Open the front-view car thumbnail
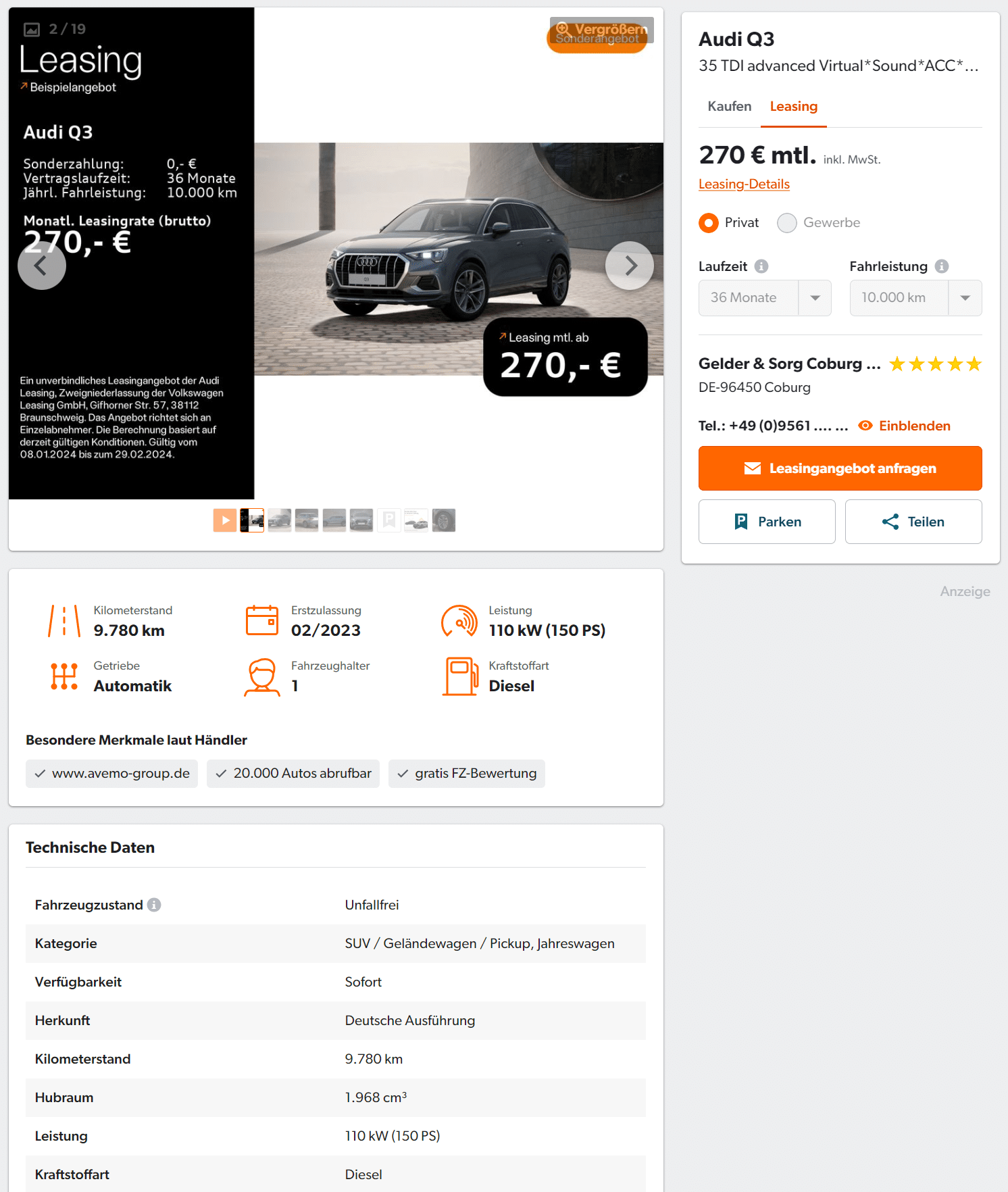This screenshot has width=1008, height=1192. [x=361, y=520]
